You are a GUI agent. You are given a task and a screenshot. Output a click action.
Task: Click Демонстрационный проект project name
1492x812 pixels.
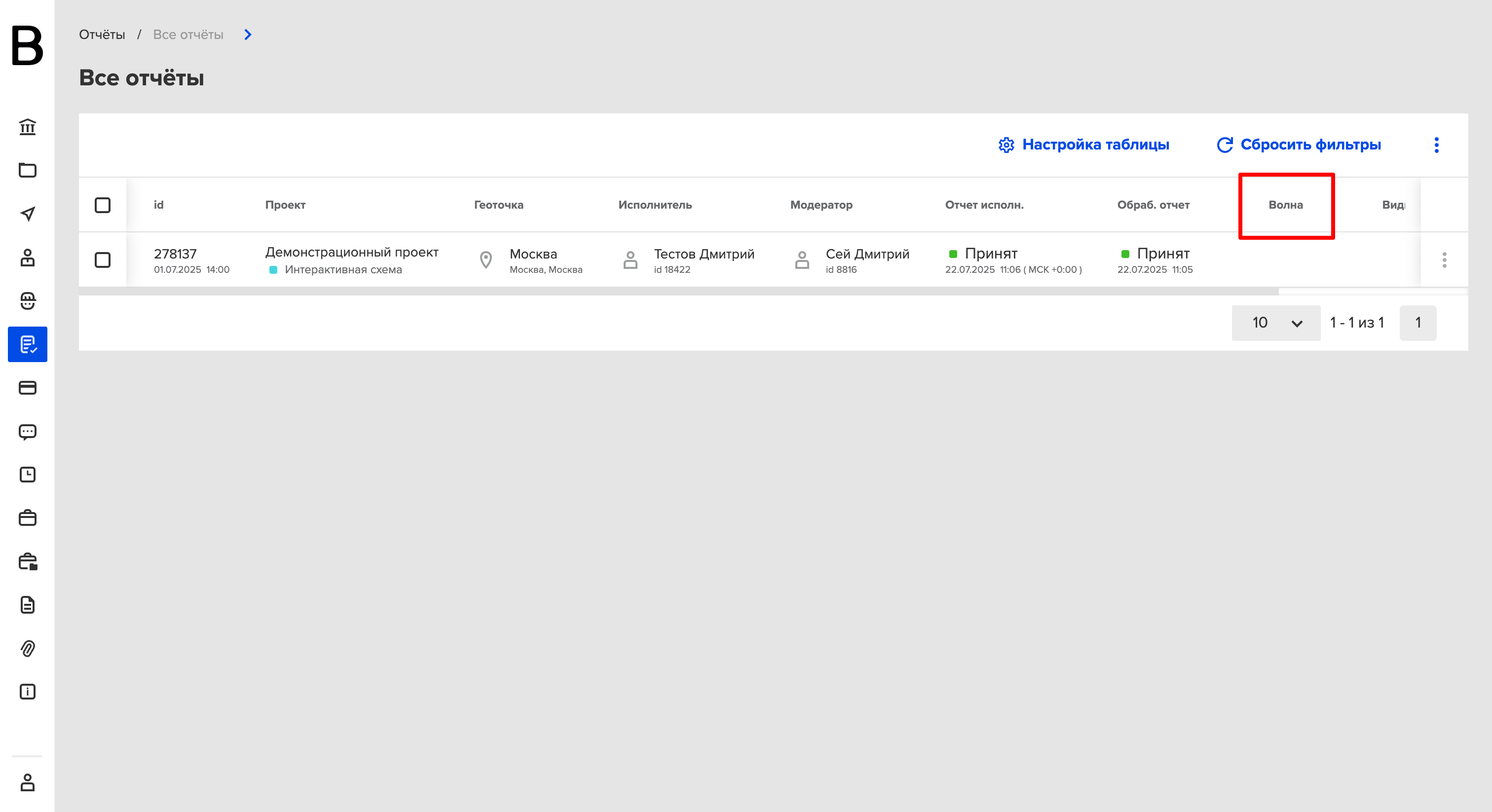[352, 253]
